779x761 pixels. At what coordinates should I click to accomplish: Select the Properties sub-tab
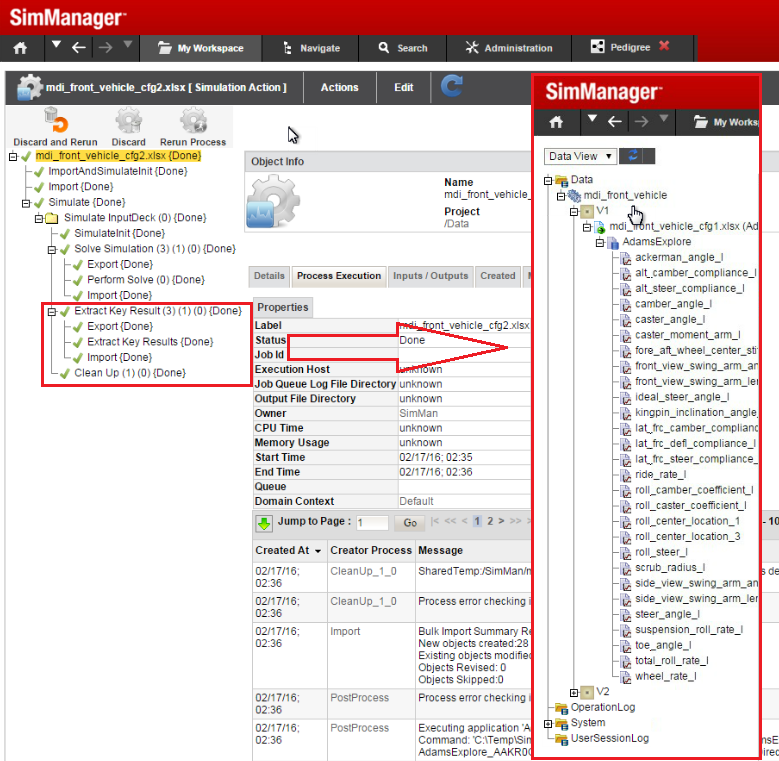(283, 307)
